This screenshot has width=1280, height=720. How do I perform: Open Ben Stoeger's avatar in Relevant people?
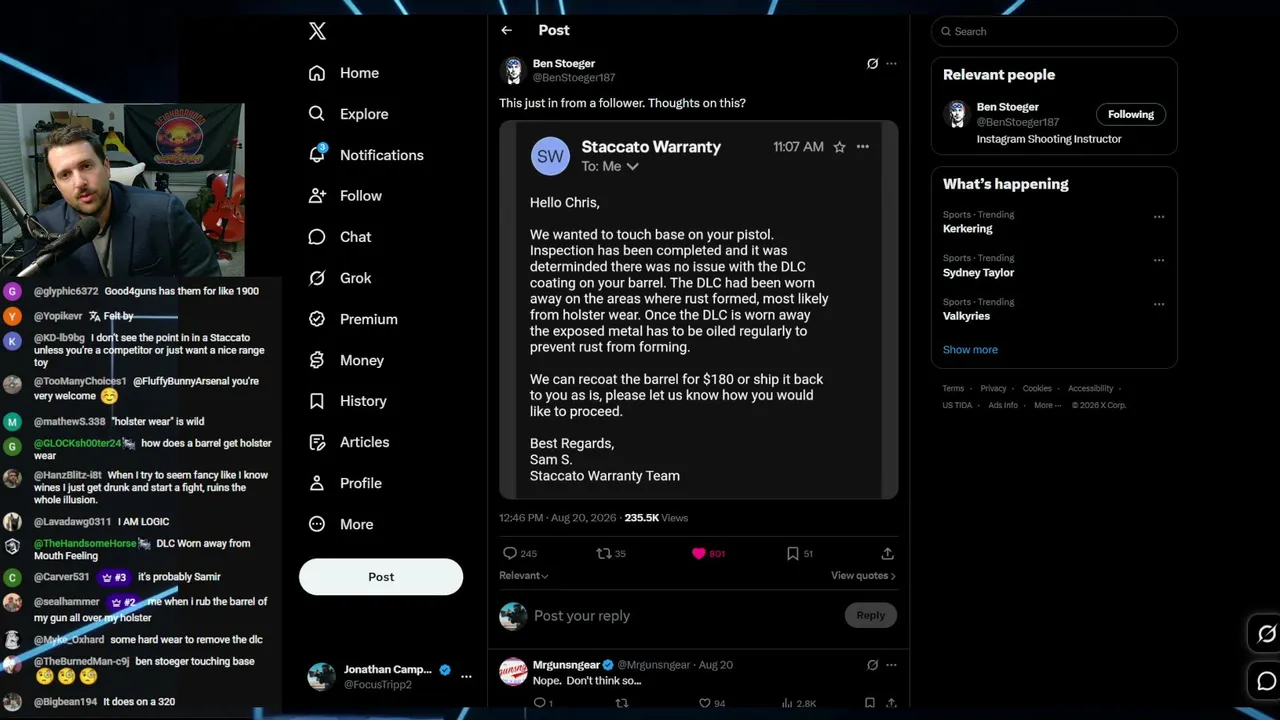[957, 114]
